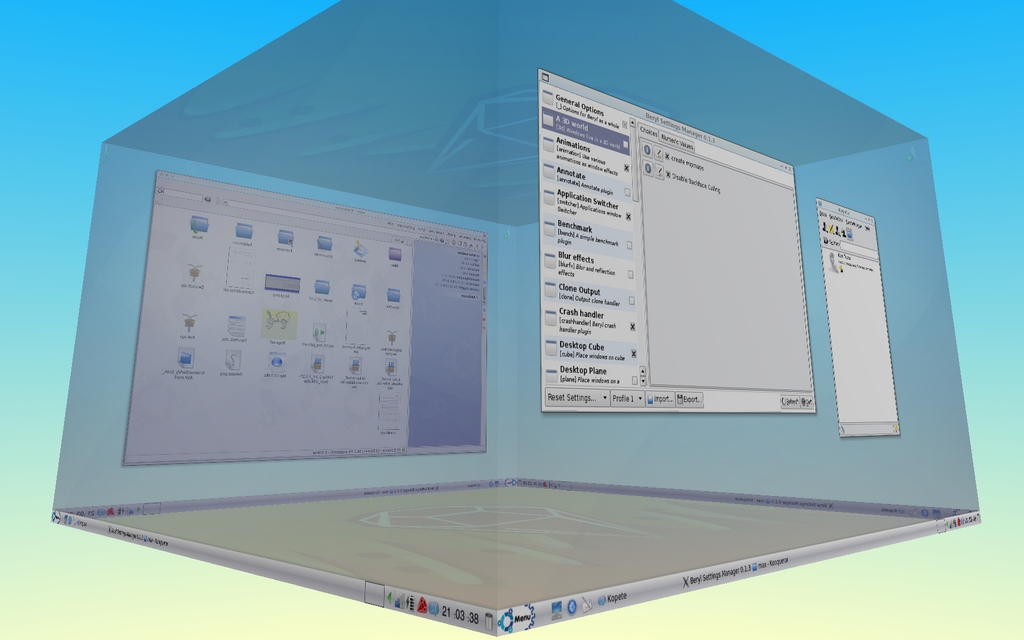Image resolution: width=1024 pixels, height=640 pixels.
Task: Click the pencil-and-paper launcher icon on panel
Action: 586,604
